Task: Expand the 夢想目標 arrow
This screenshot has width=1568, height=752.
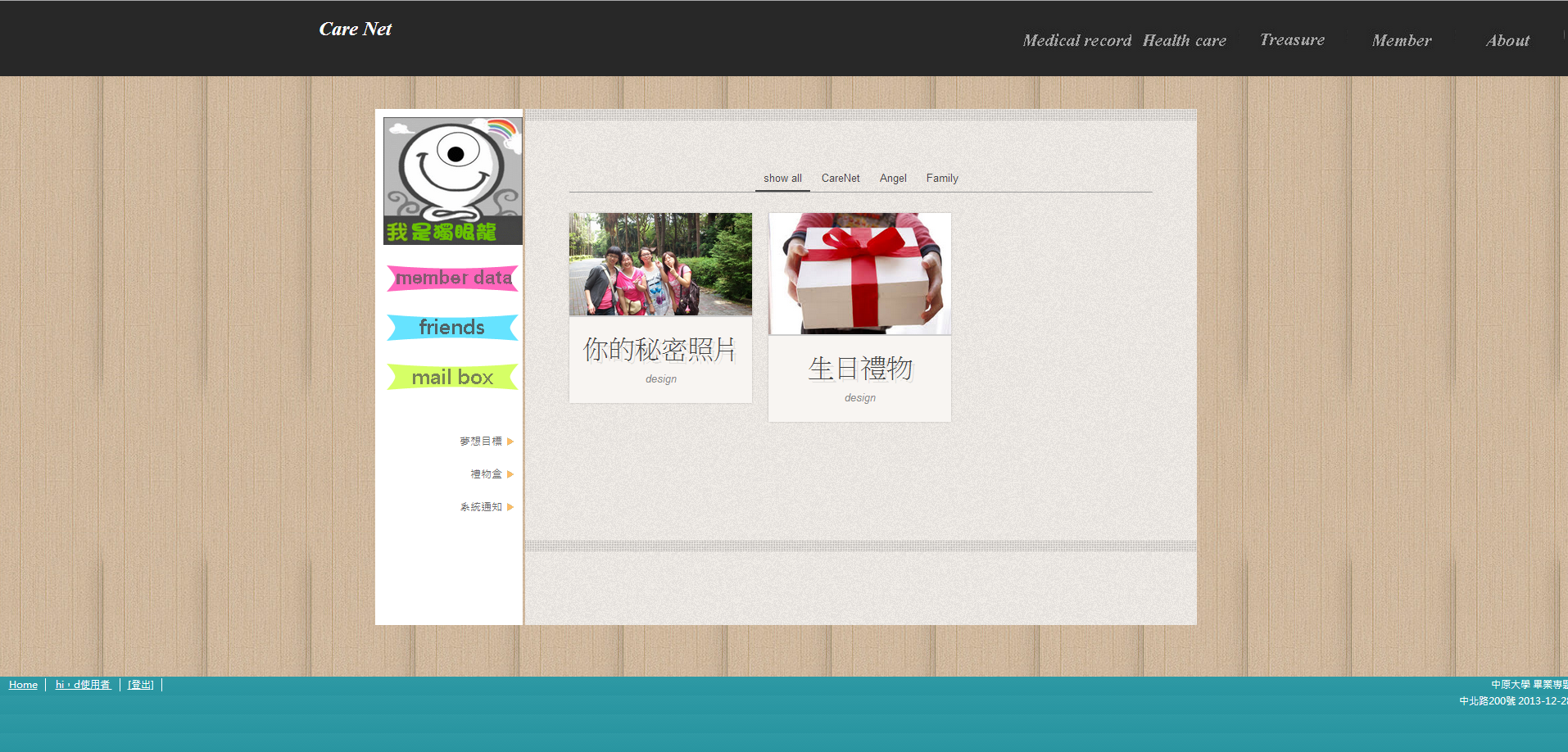Action: 510,442
